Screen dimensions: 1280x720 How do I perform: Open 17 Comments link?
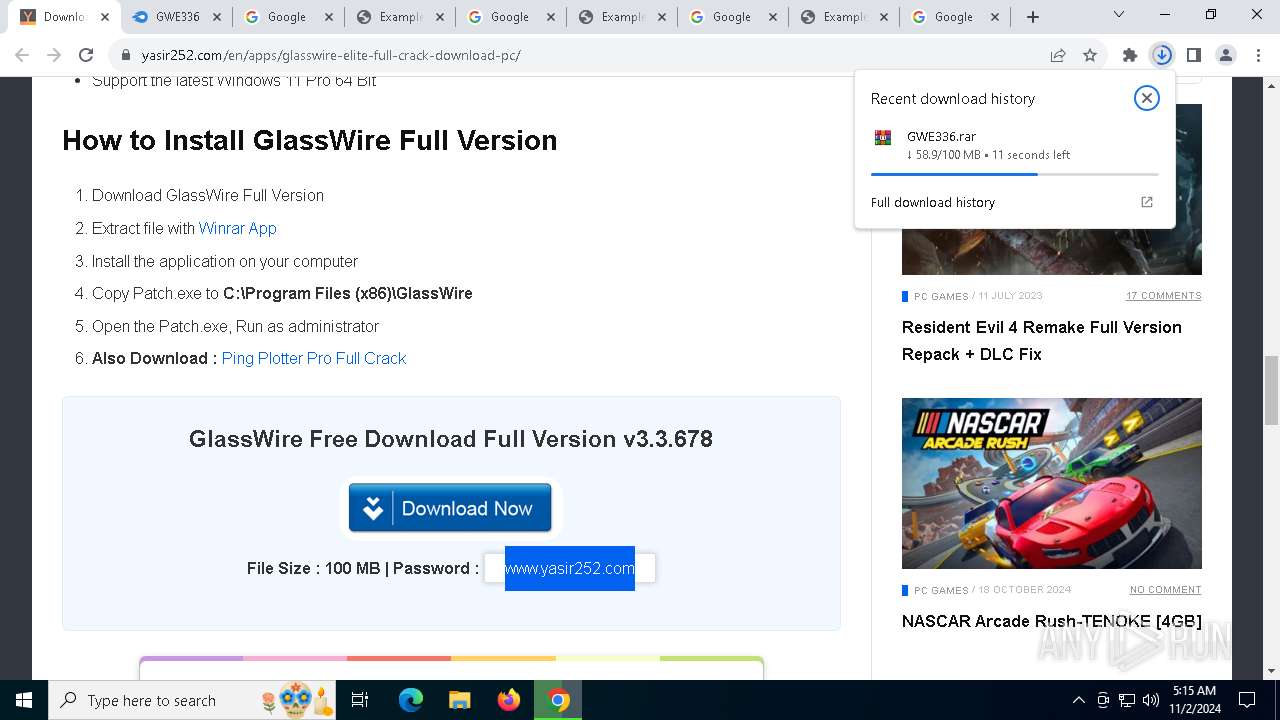click(1164, 296)
